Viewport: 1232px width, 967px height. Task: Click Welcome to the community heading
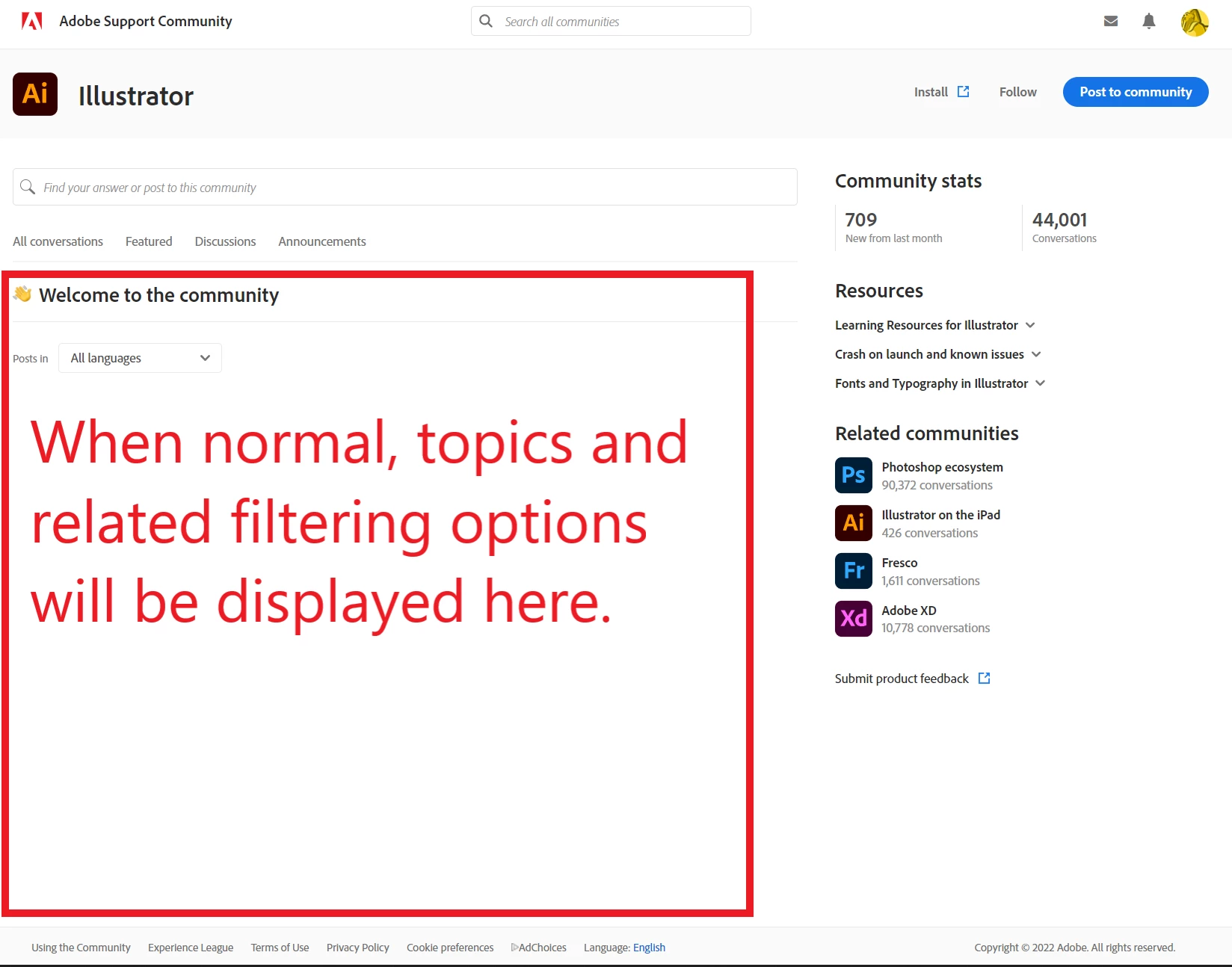[158, 295]
